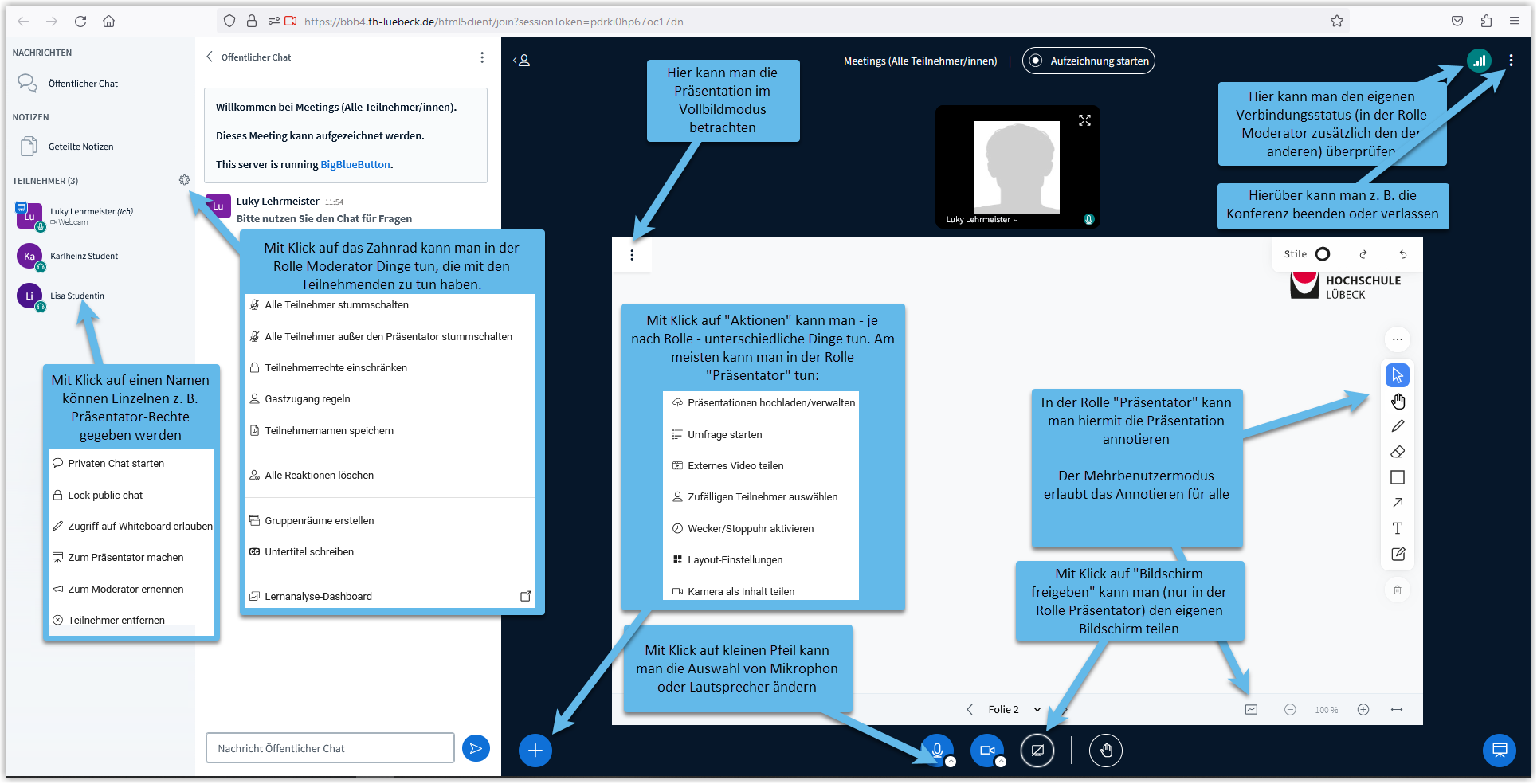The height and width of the screenshot is (784, 1537).
Task: Click the undo arrow in the Stile panel
Action: (1403, 253)
